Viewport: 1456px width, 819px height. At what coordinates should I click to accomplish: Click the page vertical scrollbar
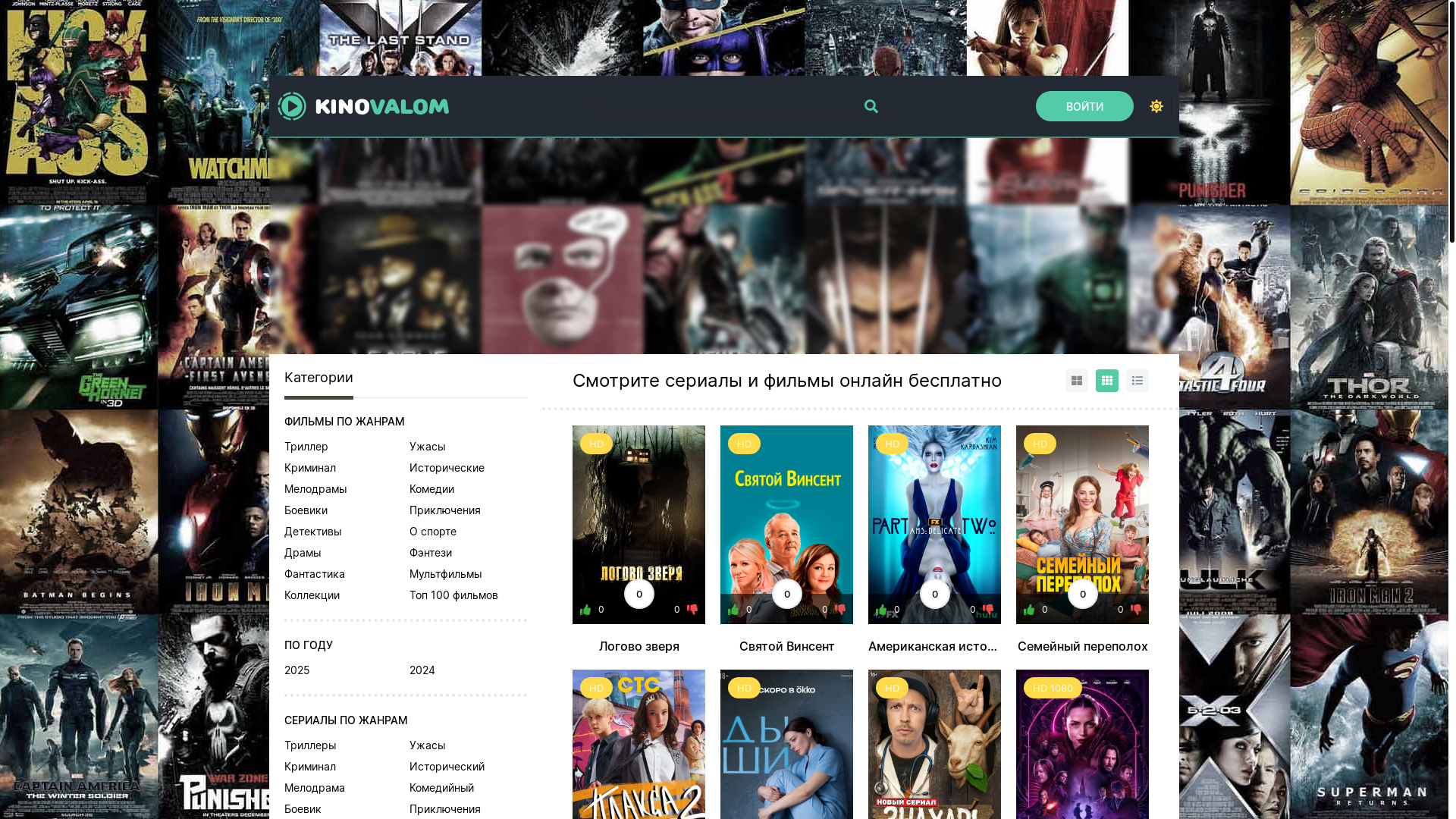tap(1451, 121)
